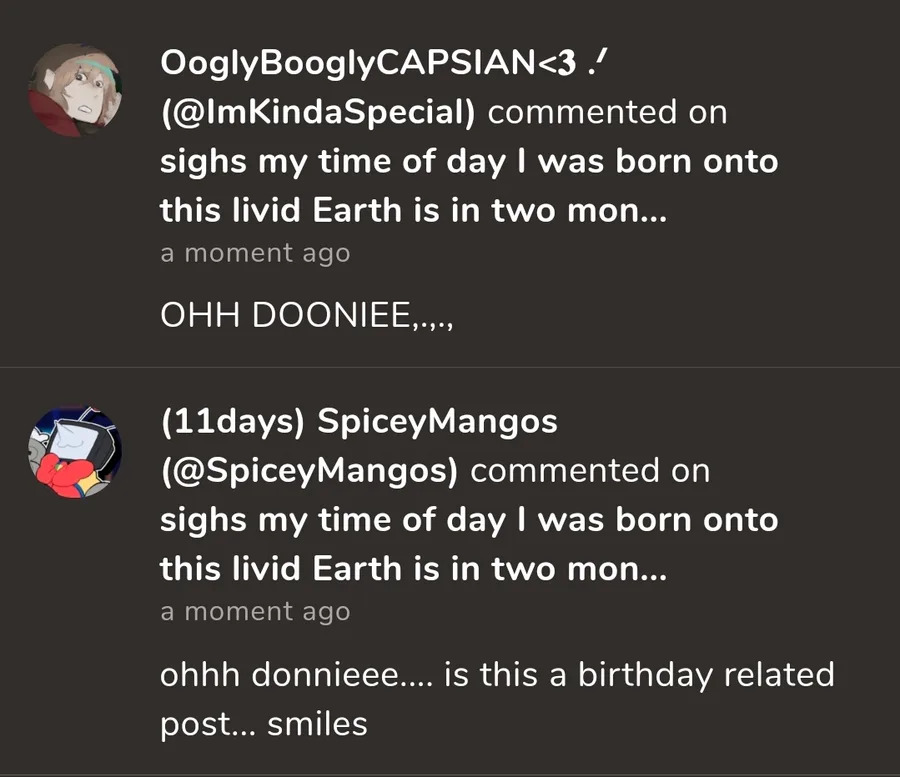The width and height of the screenshot is (900, 777).
Task: Click the timestamp under the first notification
Action: tap(255, 253)
